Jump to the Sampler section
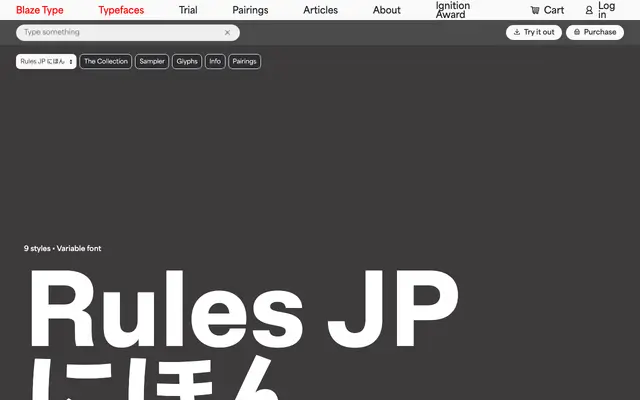The image size is (640, 400). pyautogui.click(x=152, y=62)
